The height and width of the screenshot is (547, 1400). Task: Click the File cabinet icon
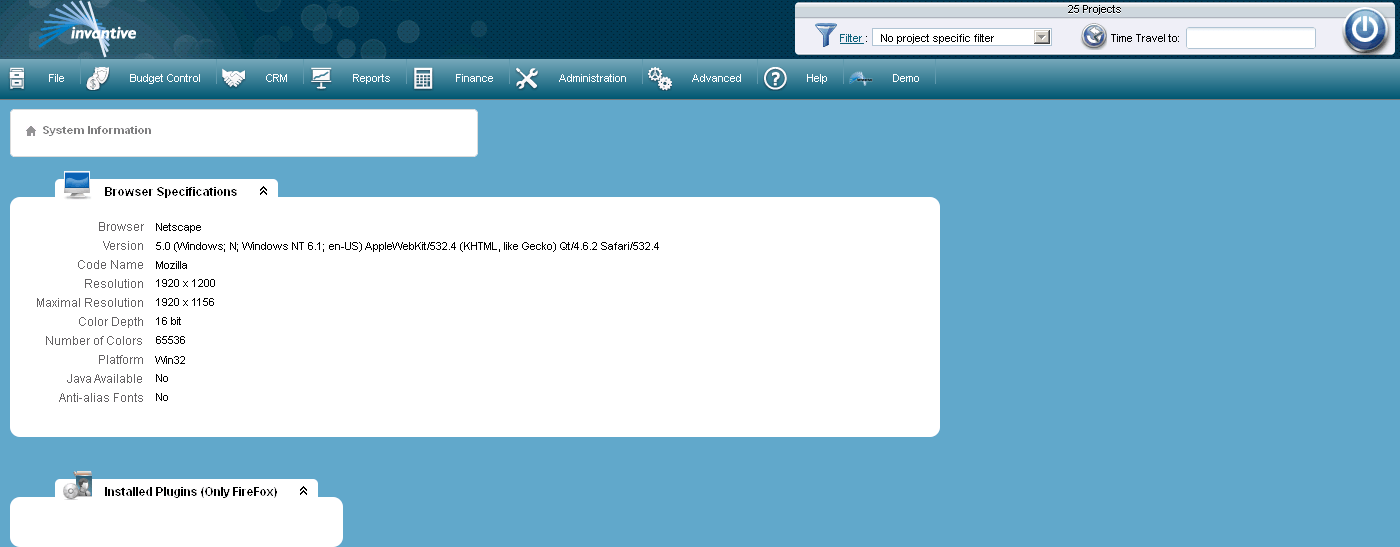tap(17, 78)
